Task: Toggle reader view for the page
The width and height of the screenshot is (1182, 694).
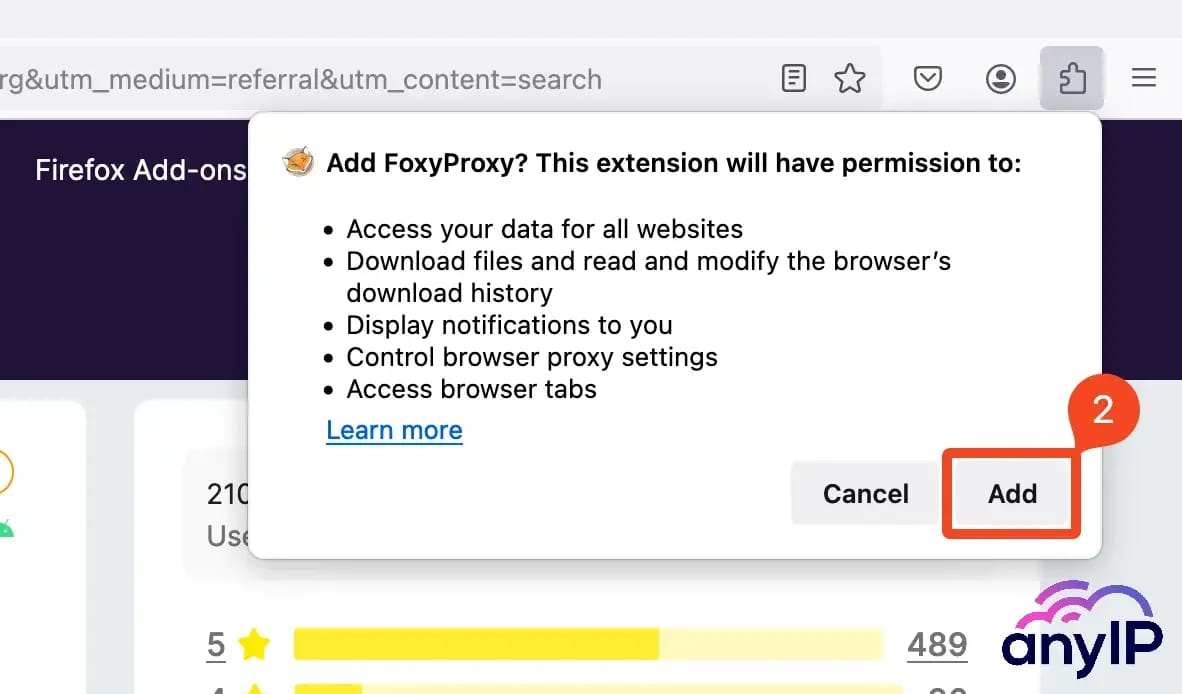Action: pos(793,78)
